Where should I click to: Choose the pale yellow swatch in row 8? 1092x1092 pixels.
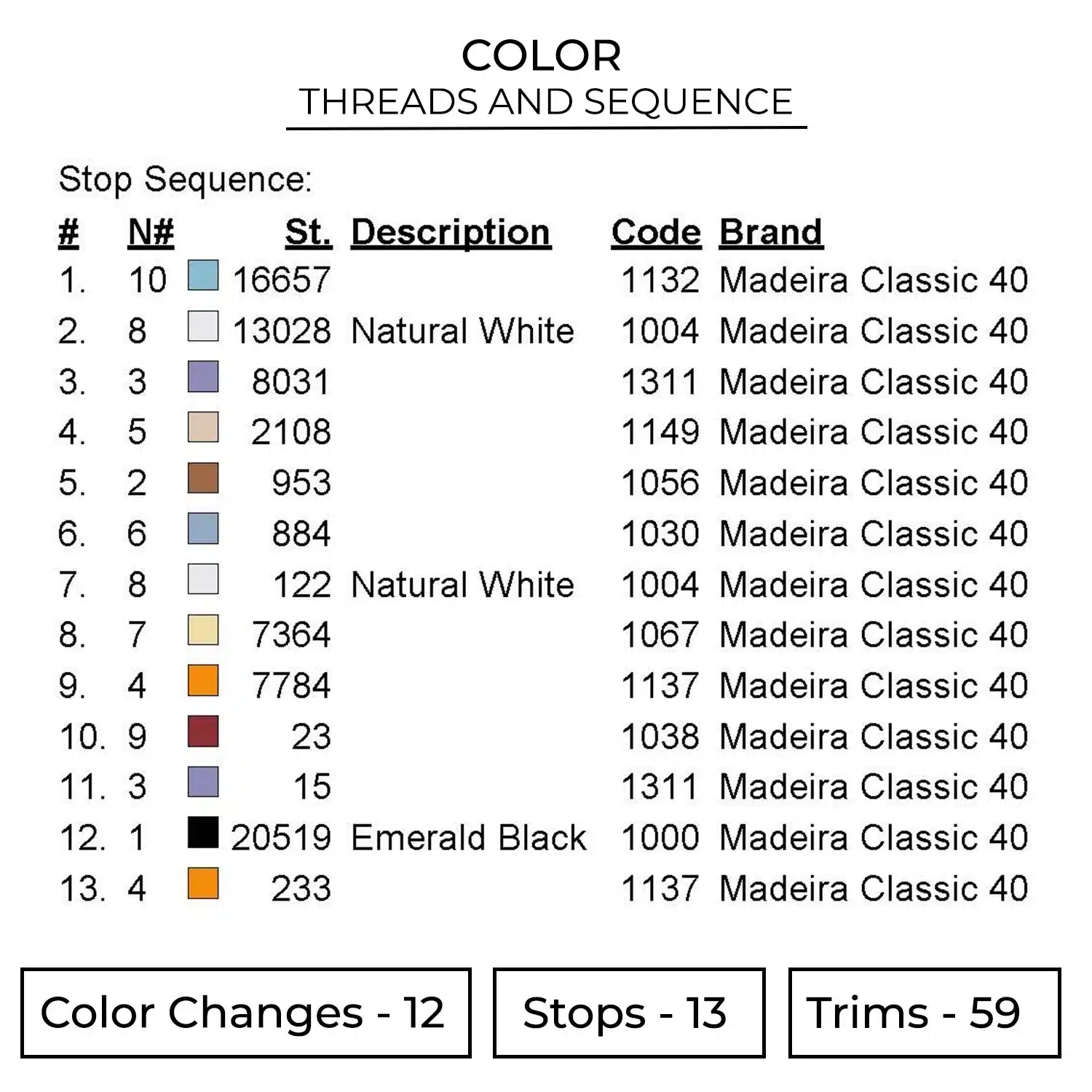203,630
